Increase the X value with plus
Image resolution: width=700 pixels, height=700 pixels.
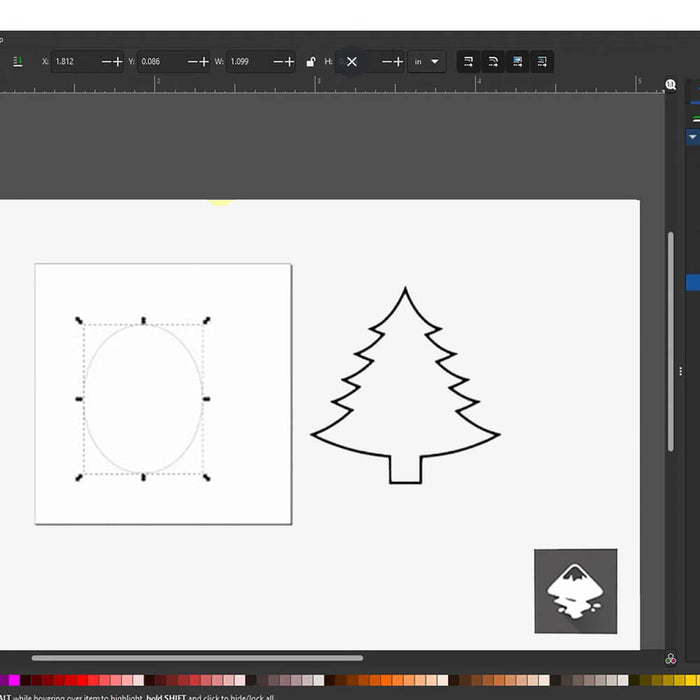[x=118, y=62]
